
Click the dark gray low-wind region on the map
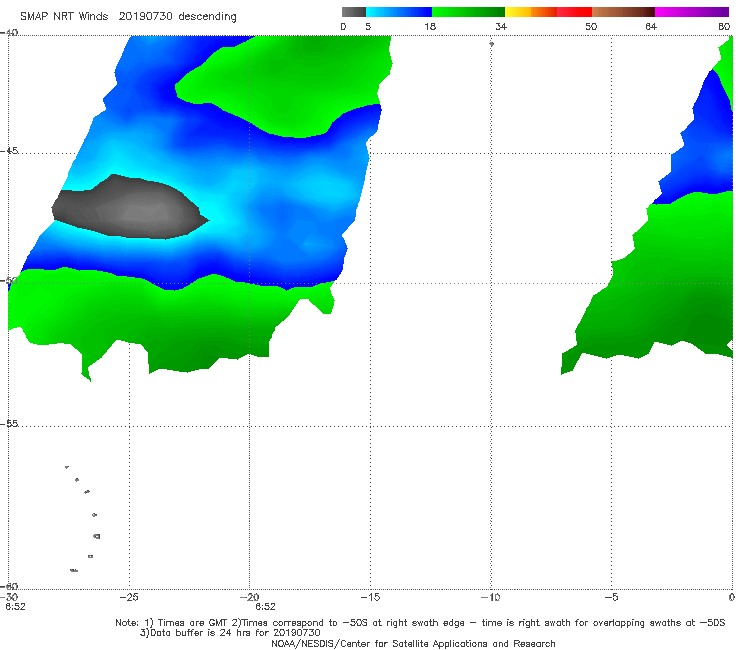point(128,208)
